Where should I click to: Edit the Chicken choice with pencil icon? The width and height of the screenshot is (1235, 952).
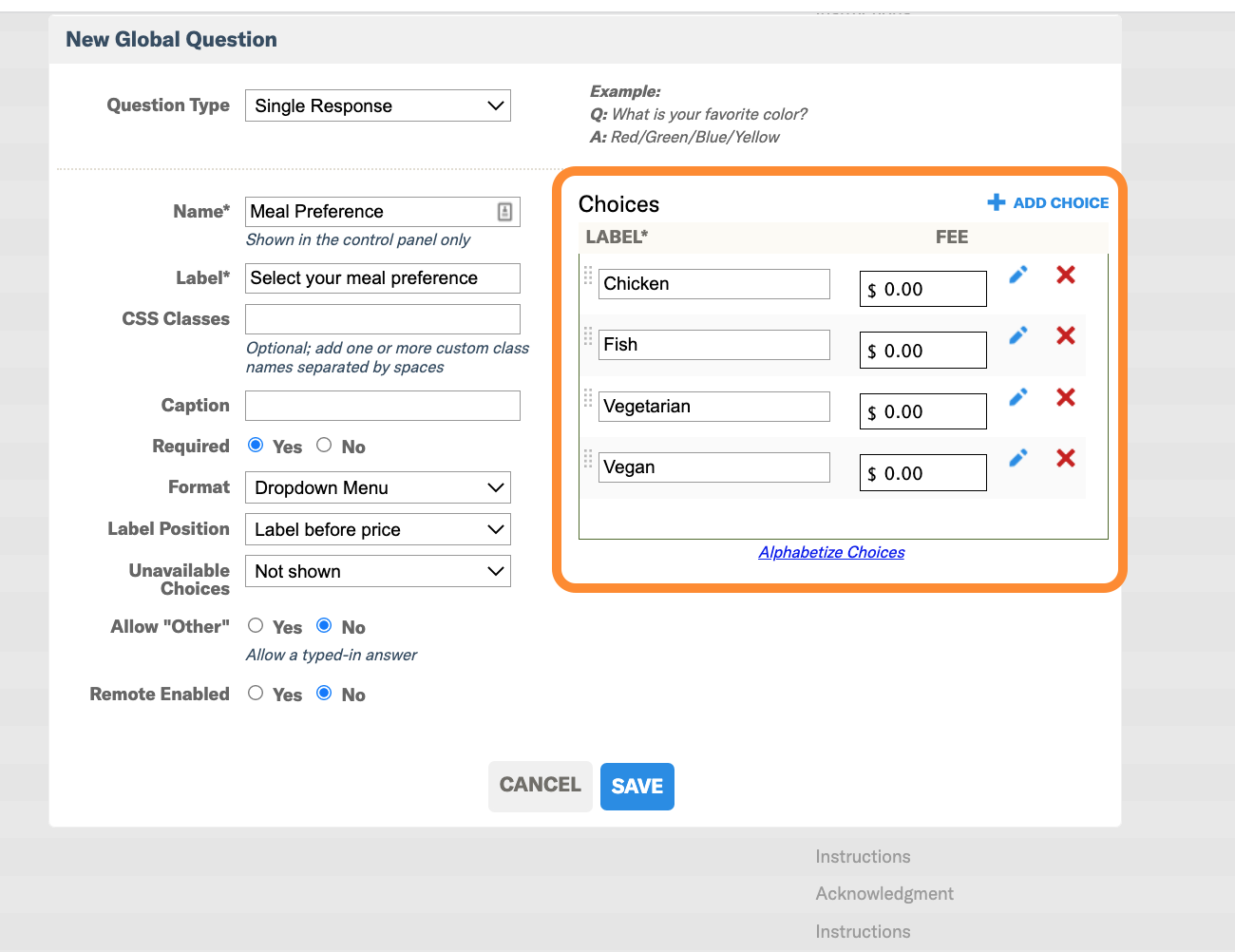[x=1018, y=275]
